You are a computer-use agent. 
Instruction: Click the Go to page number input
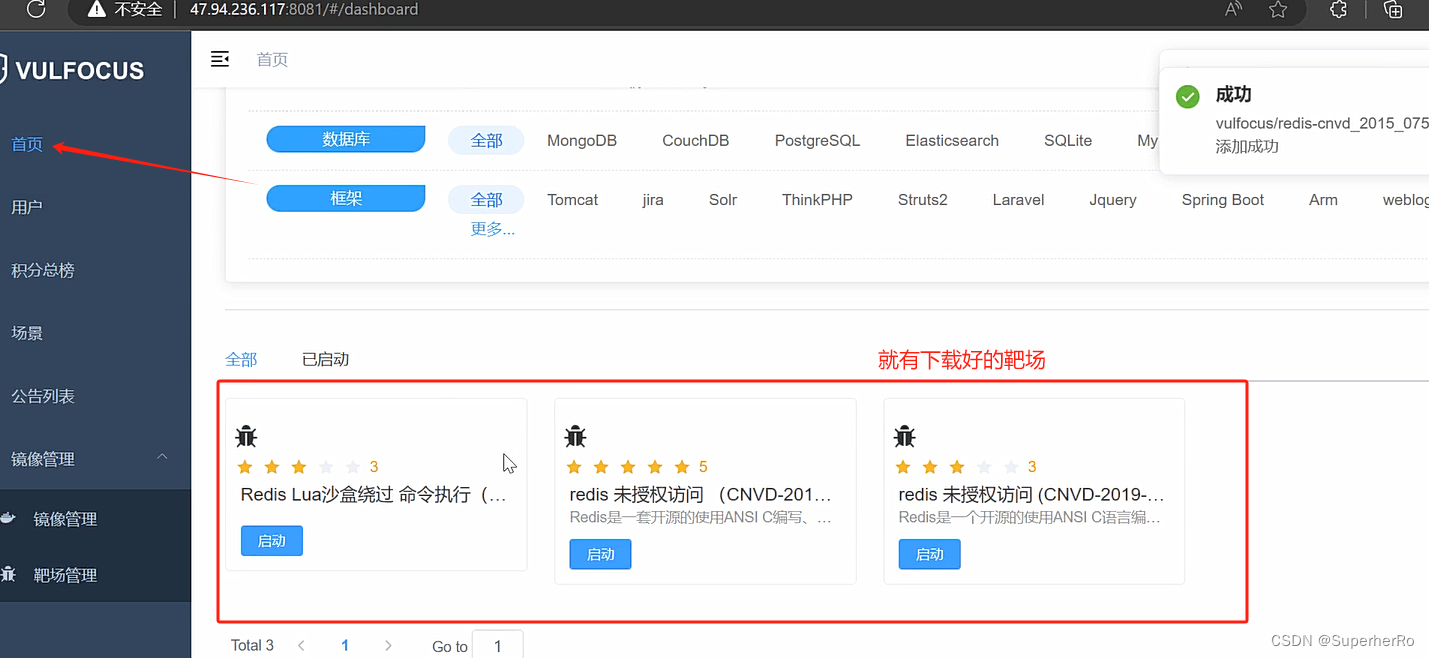(498, 646)
